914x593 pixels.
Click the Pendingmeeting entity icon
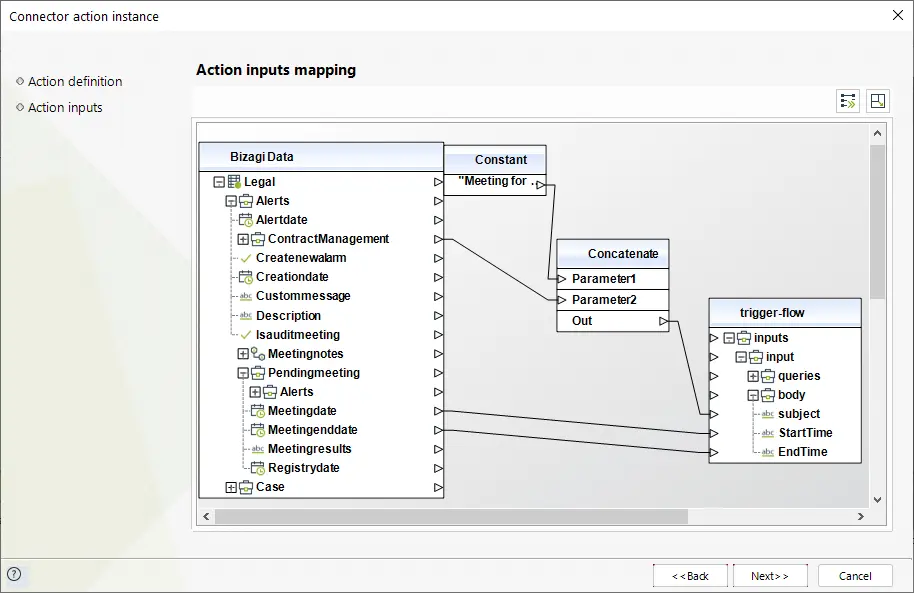click(258, 373)
